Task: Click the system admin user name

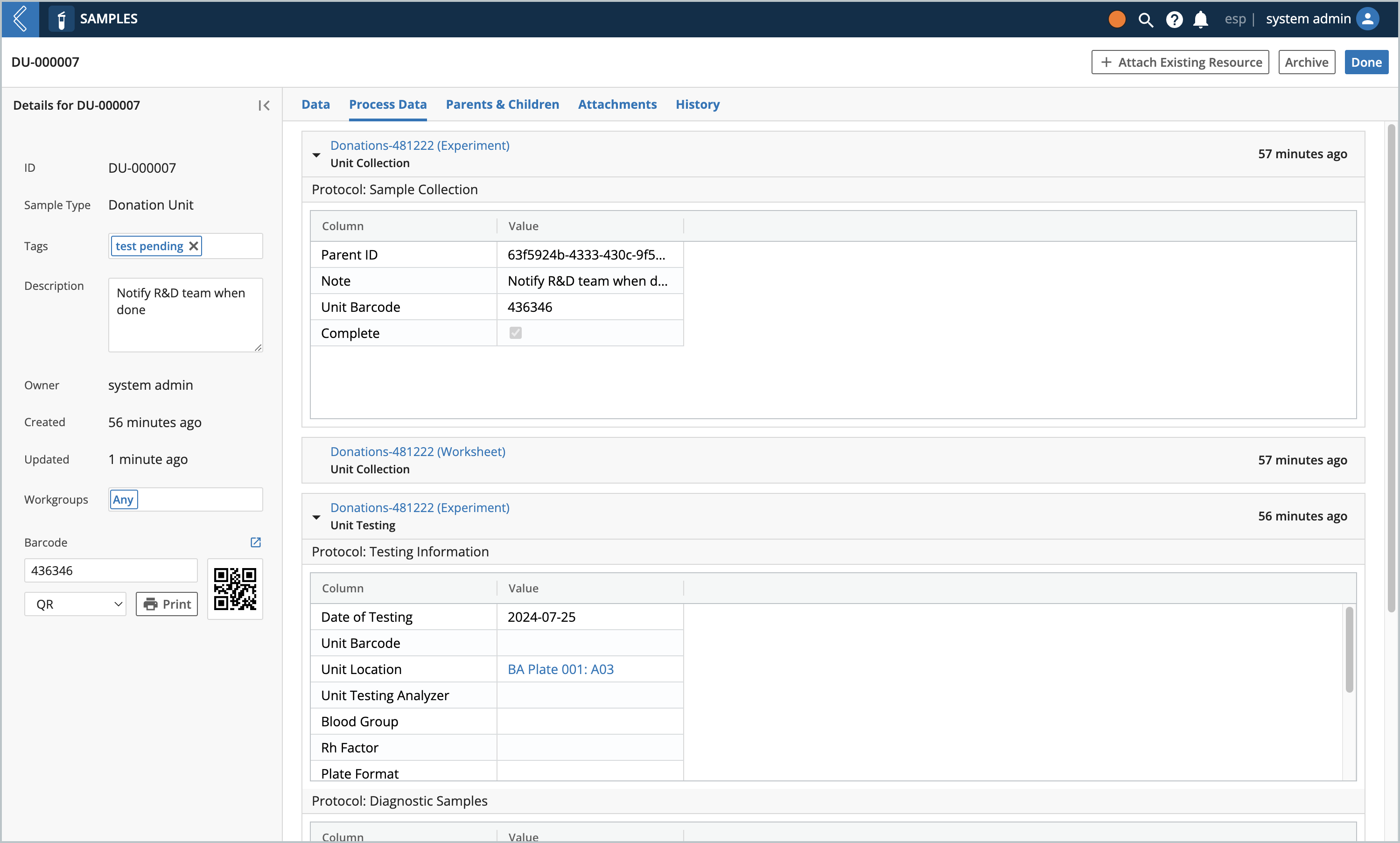Action: click(x=1308, y=19)
